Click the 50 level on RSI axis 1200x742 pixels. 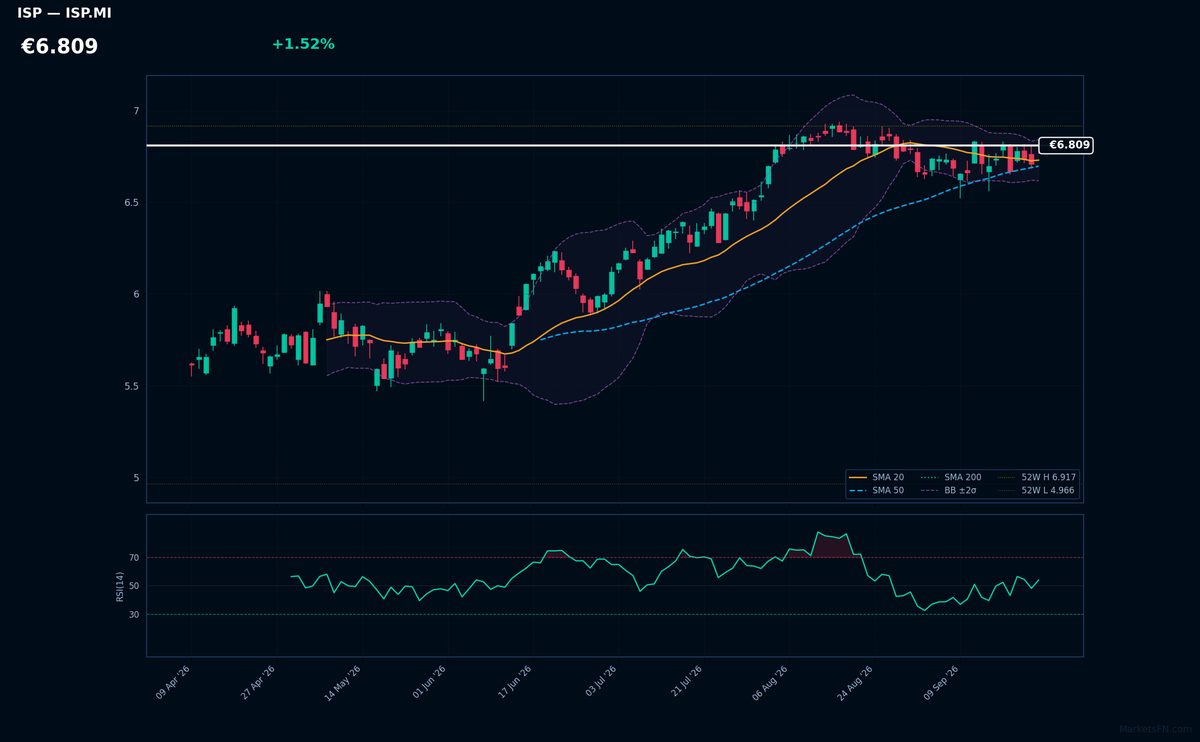pos(134,586)
